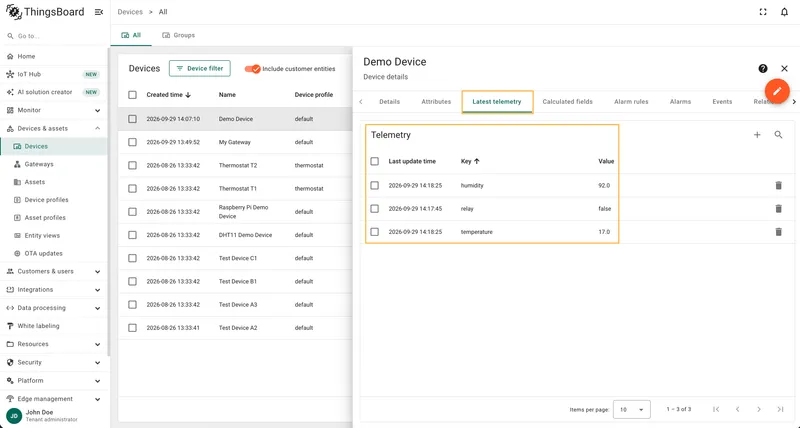Open AI solution creator
This screenshot has height=428, width=800.
[x=54, y=92]
